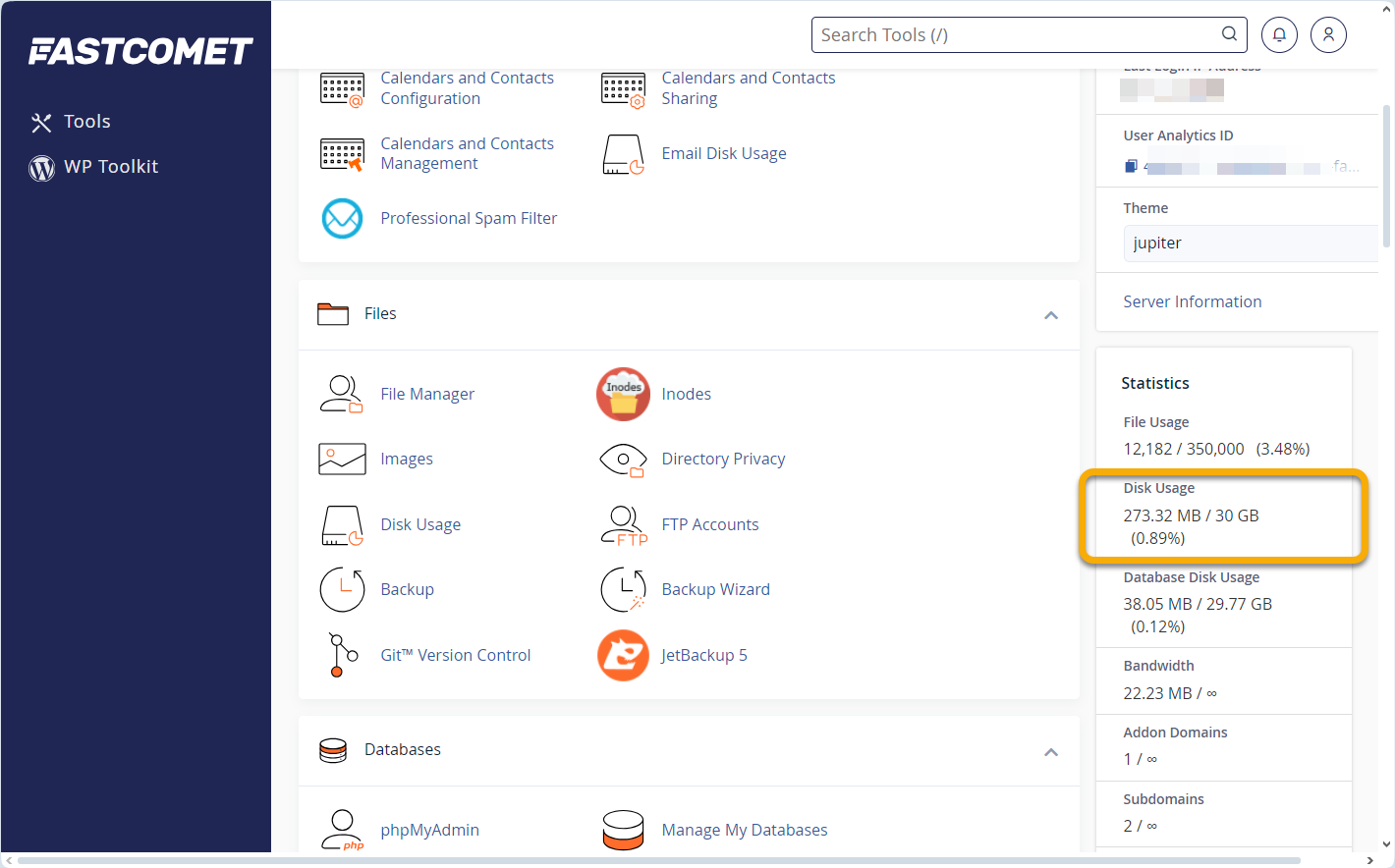The width and height of the screenshot is (1395, 868).
Task: Click the FTP Accounts icon
Action: coord(624,525)
